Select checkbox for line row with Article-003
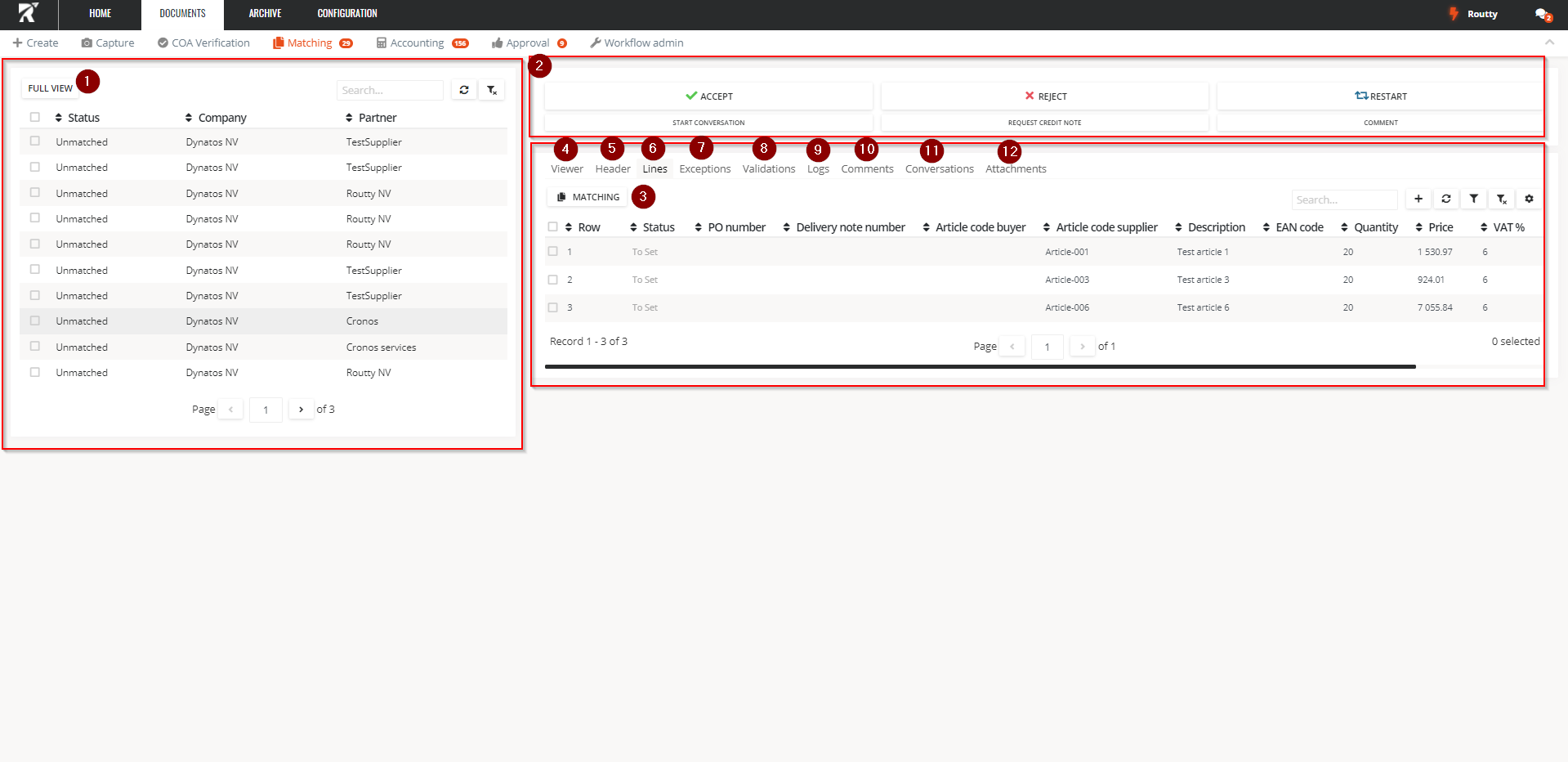This screenshot has height=762, width=1568. 553,280
